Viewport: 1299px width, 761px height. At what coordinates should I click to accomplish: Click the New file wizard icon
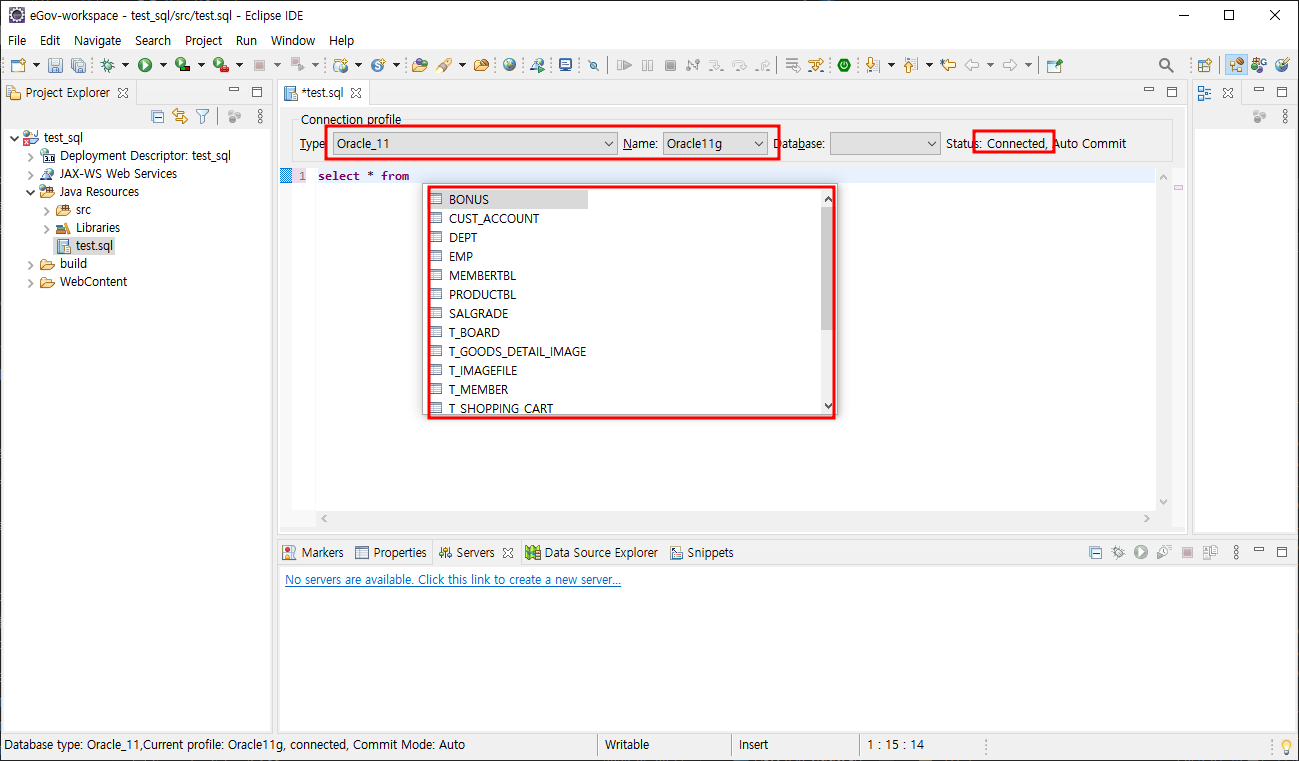pos(18,65)
